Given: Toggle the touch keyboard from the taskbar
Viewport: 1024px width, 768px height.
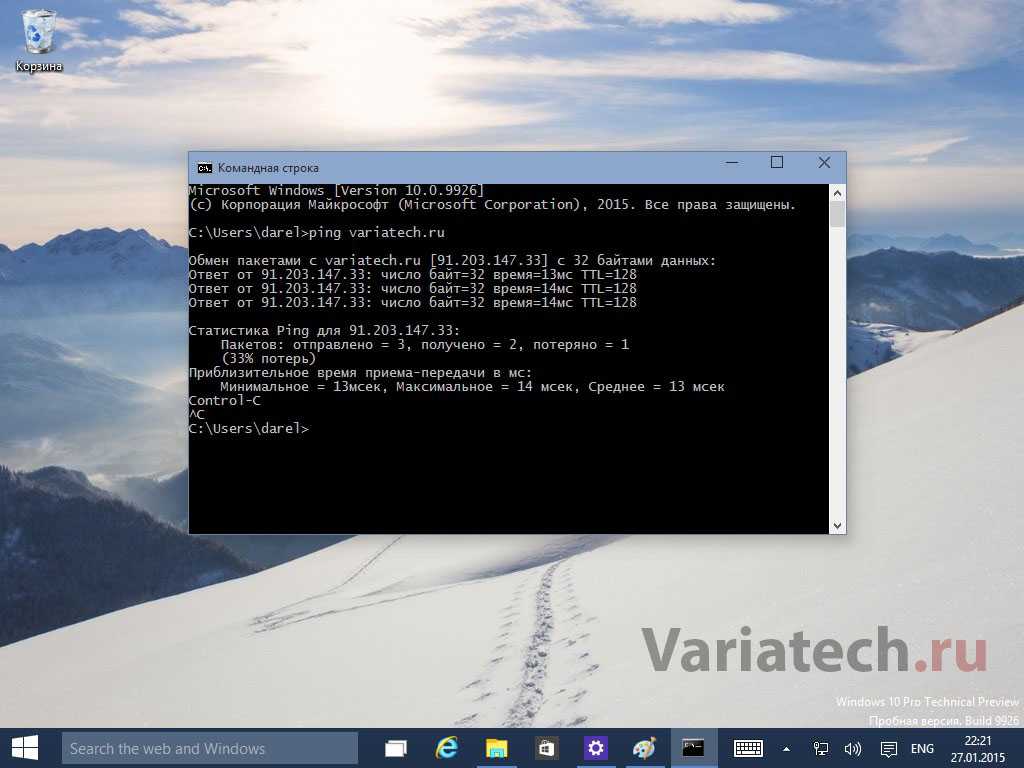Looking at the screenshot, I should 748,748.
